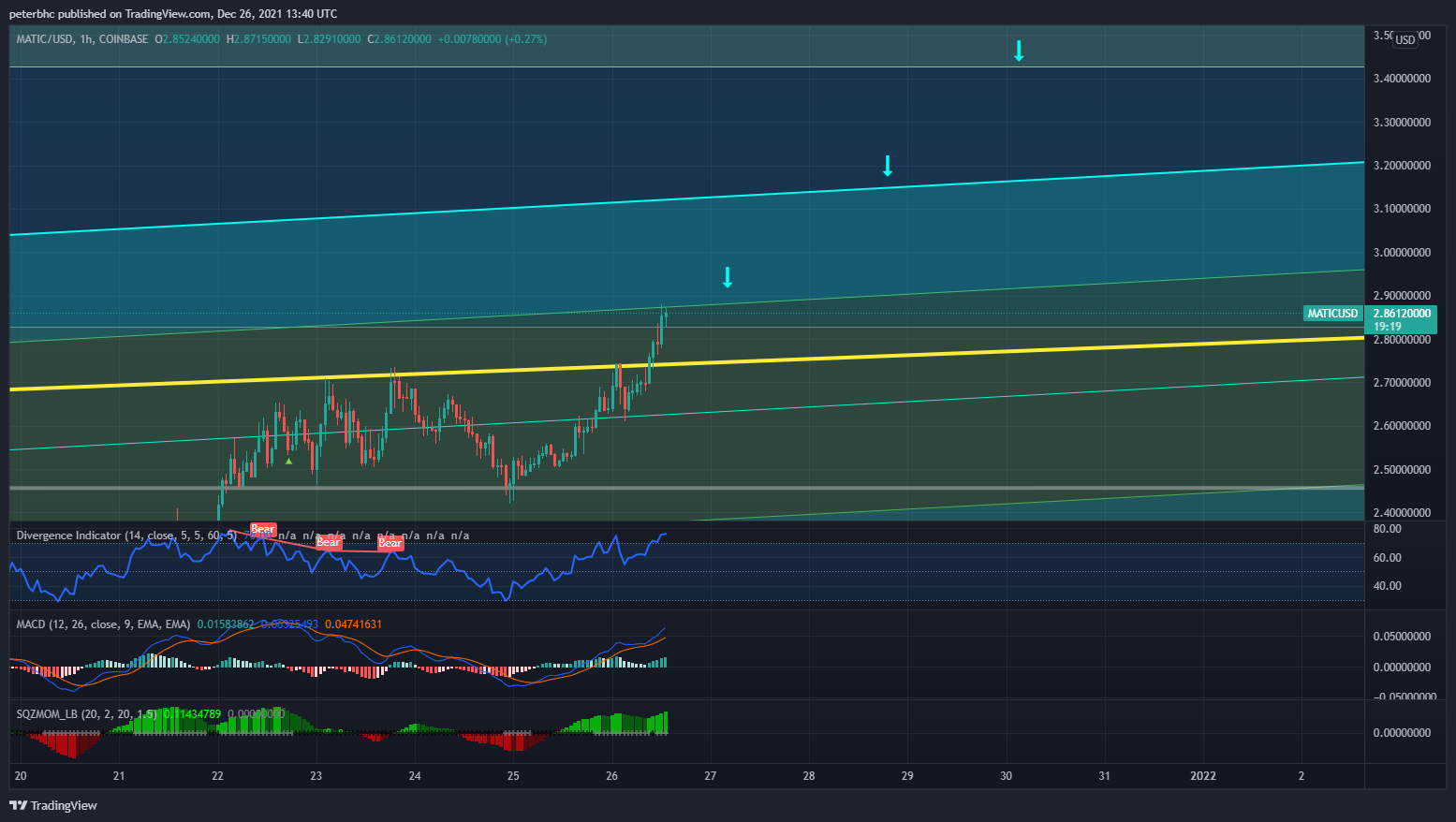Click date axis label 2022

point(1203,776)
